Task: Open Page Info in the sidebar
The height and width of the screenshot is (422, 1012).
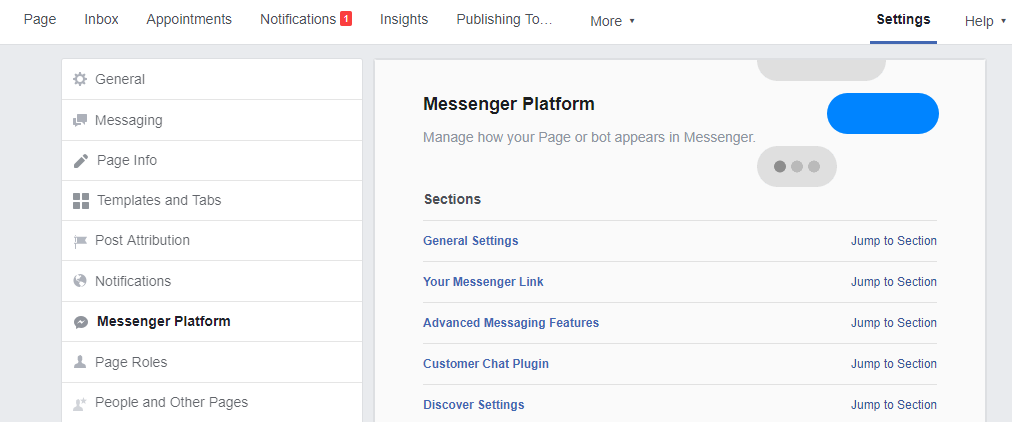Action: (x=212, y=161)
